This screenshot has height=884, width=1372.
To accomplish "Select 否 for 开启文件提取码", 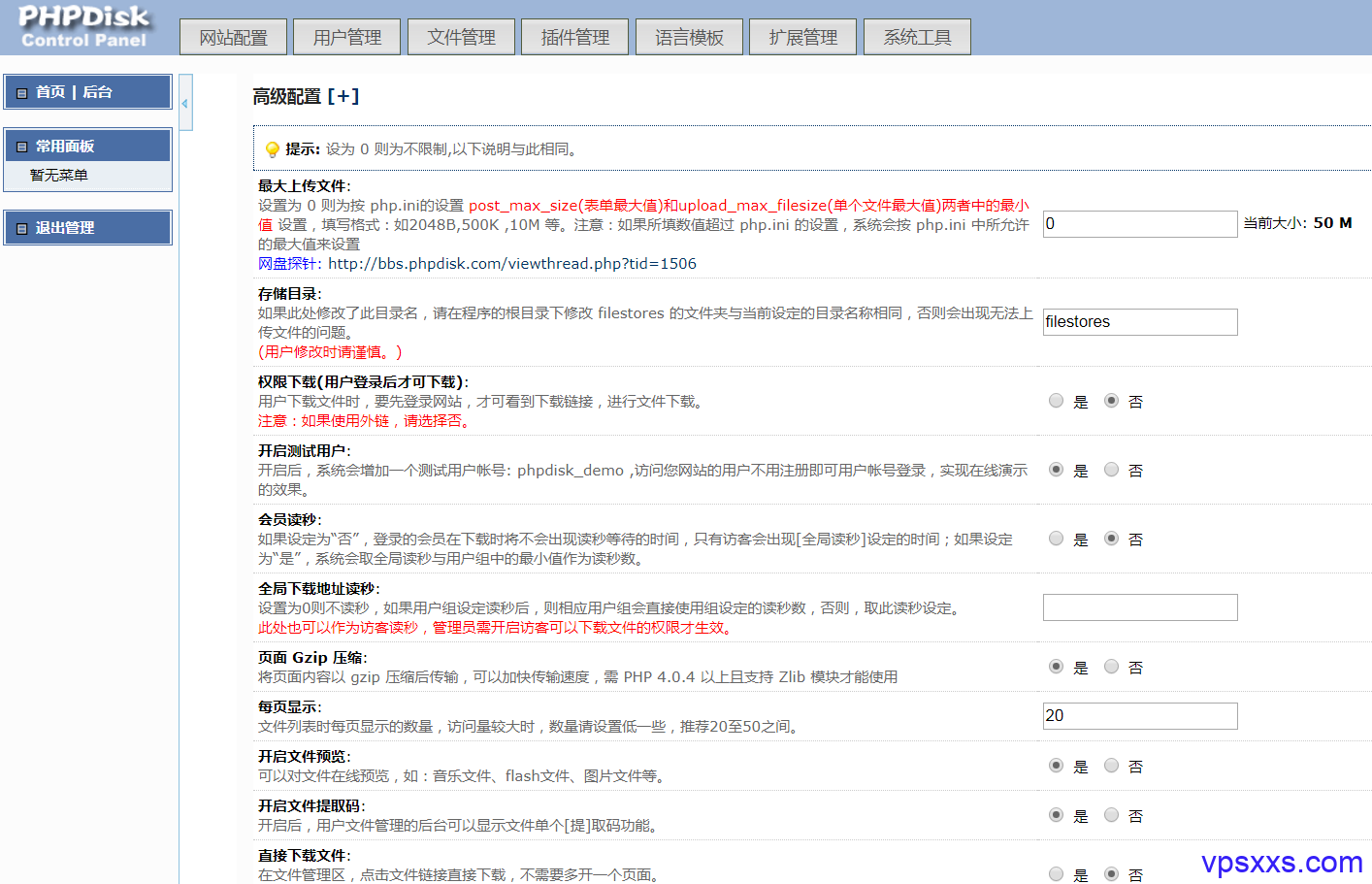I will (x=1111, y=815).
